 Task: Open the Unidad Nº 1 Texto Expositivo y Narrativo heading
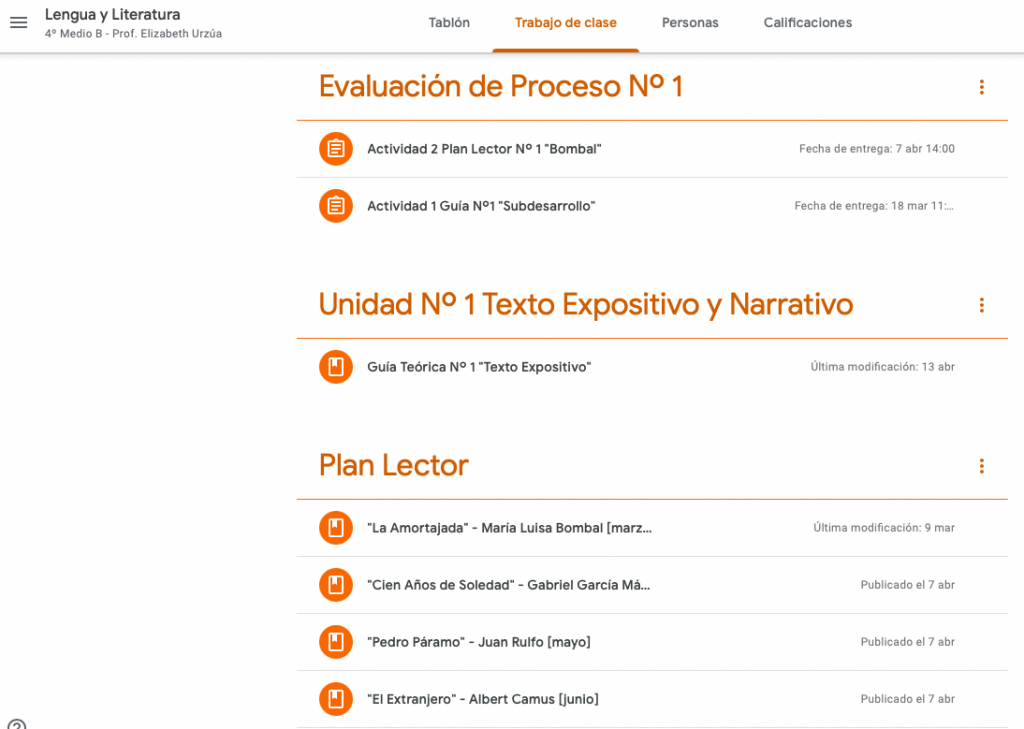[585, 304]
